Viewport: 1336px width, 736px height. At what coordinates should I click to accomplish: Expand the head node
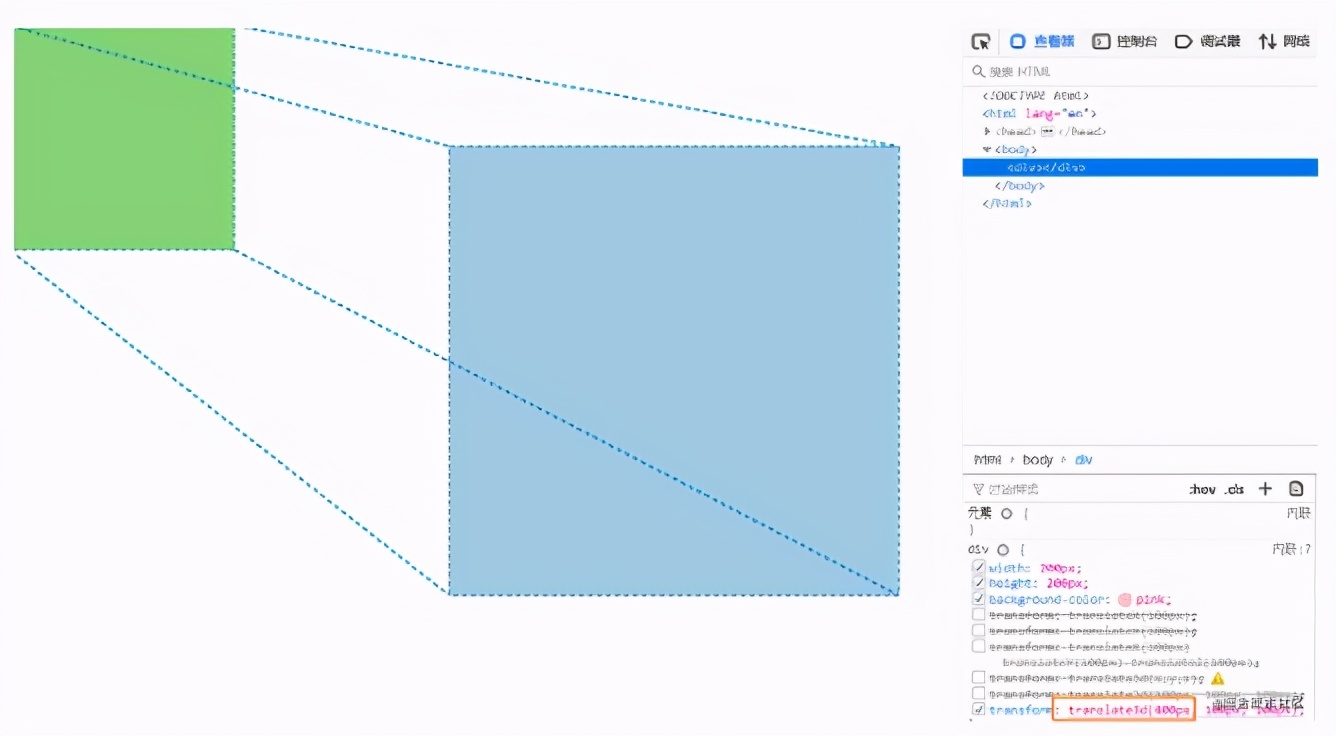(x=987, y=131)
